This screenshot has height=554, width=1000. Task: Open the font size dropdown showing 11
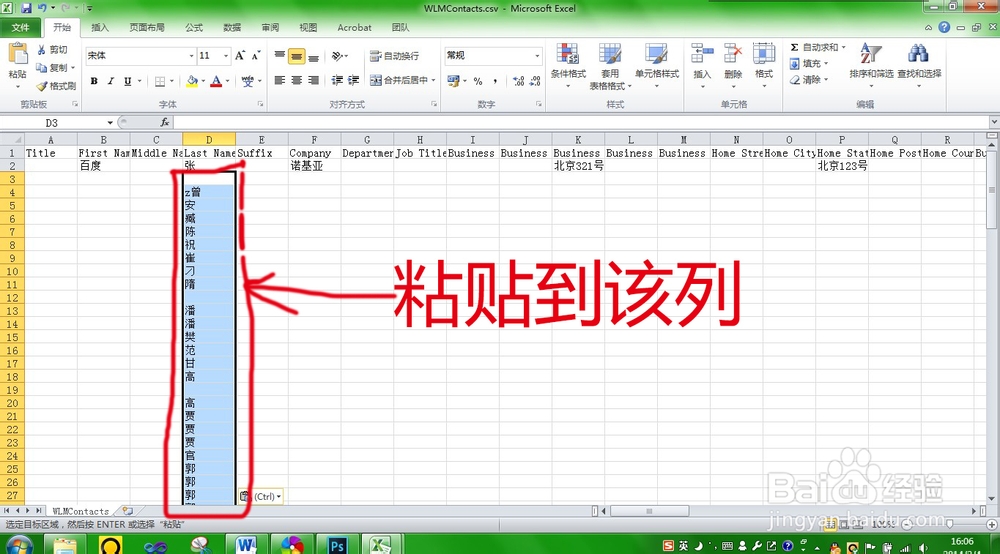click(226, 56)
